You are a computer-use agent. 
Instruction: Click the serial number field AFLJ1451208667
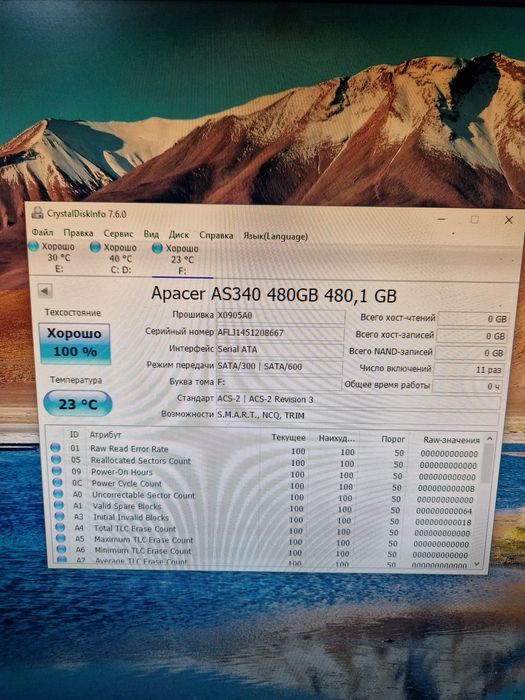[280, 333]
